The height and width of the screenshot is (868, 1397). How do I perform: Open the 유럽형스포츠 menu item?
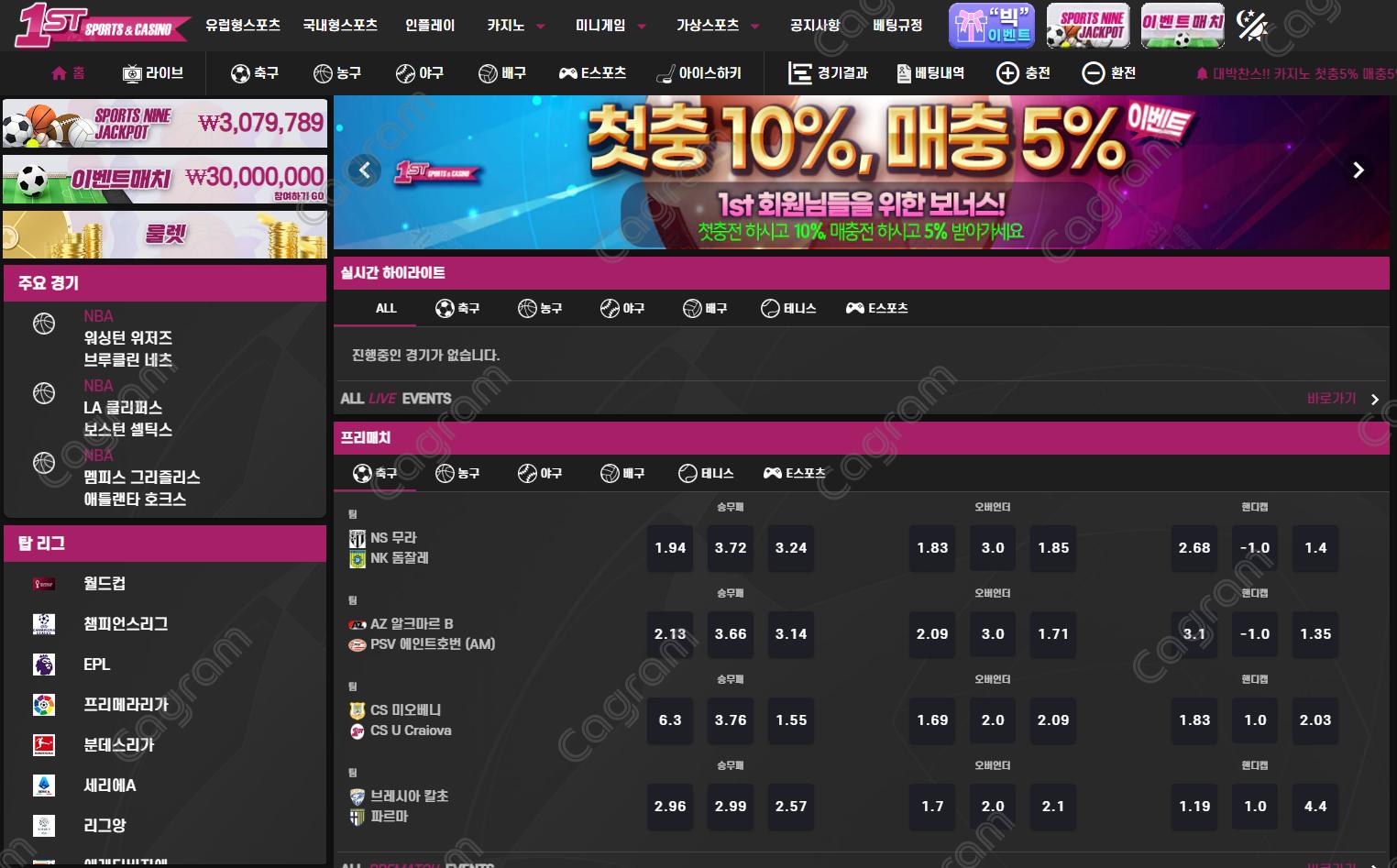pos(243,26)
